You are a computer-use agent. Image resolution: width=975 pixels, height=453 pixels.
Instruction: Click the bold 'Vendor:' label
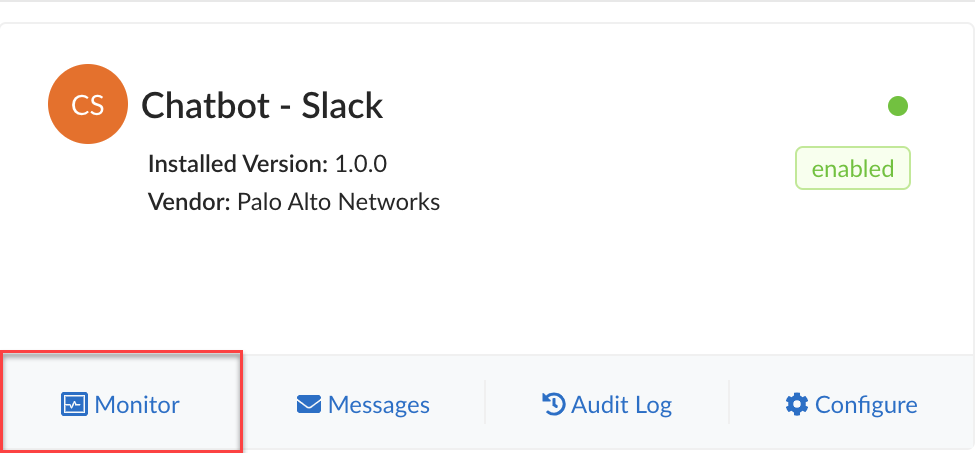coord(190,201)
